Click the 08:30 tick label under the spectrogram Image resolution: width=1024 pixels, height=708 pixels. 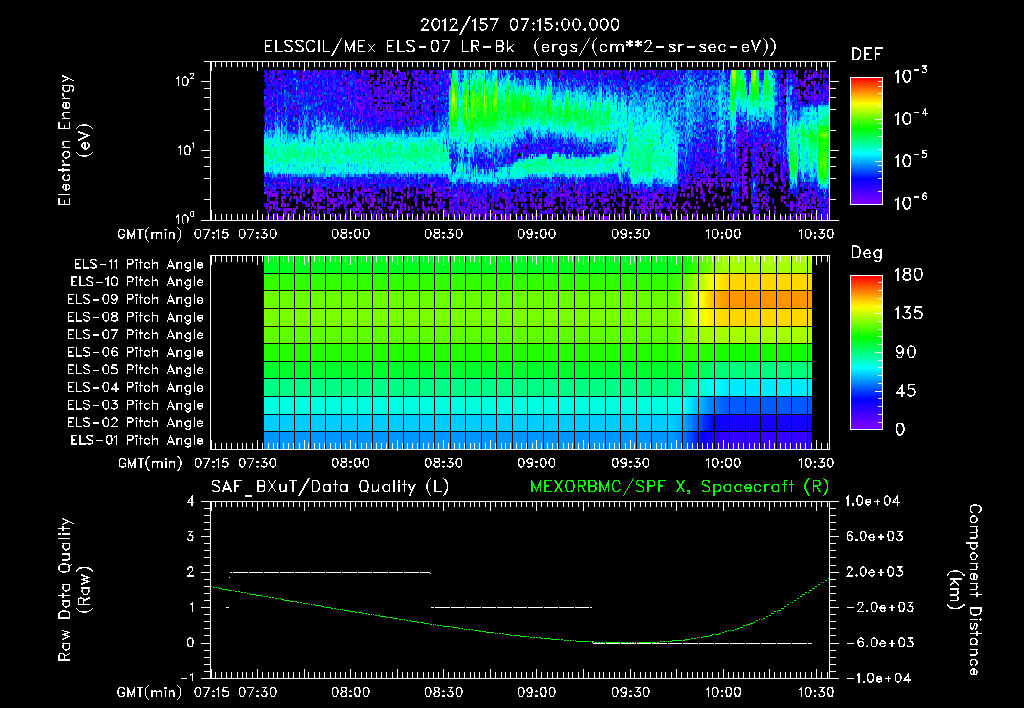(443, 234)
